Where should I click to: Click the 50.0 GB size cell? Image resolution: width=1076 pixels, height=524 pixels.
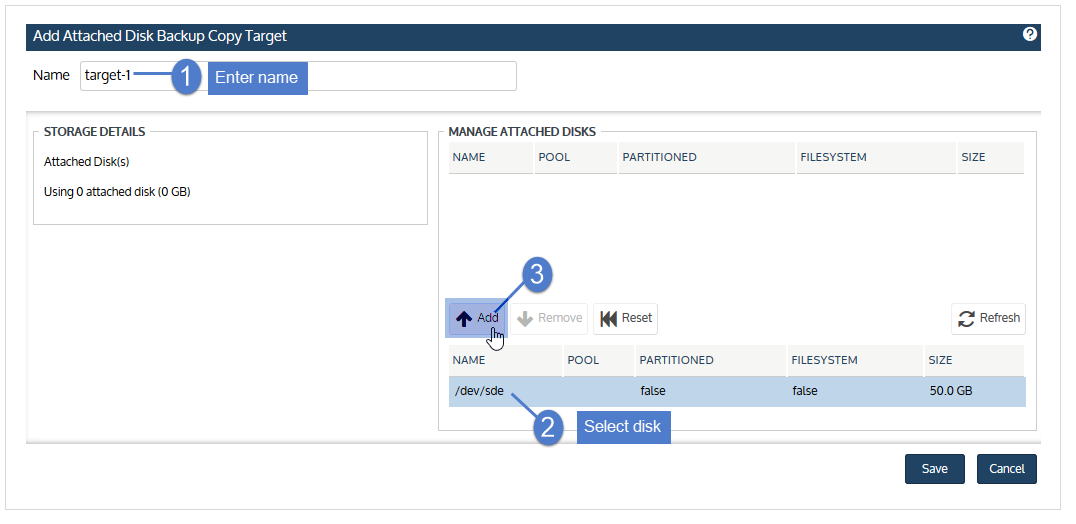[x=950, y=392]
